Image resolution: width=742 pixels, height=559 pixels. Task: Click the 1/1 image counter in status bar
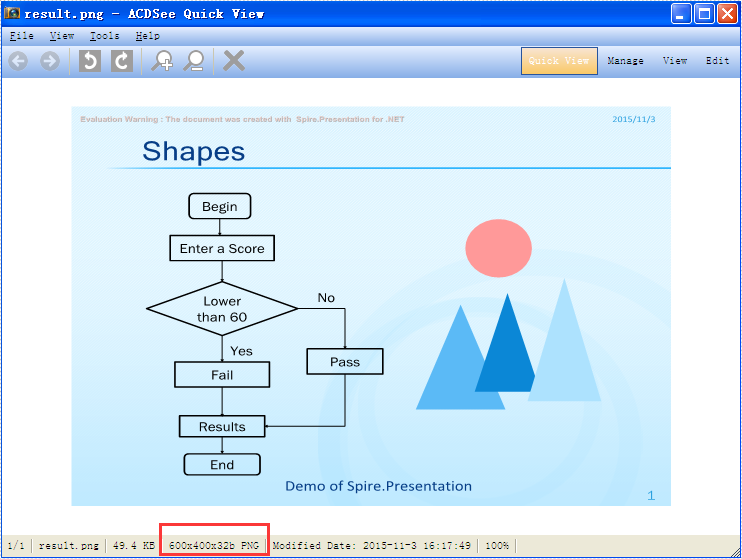tap(16, 546)
